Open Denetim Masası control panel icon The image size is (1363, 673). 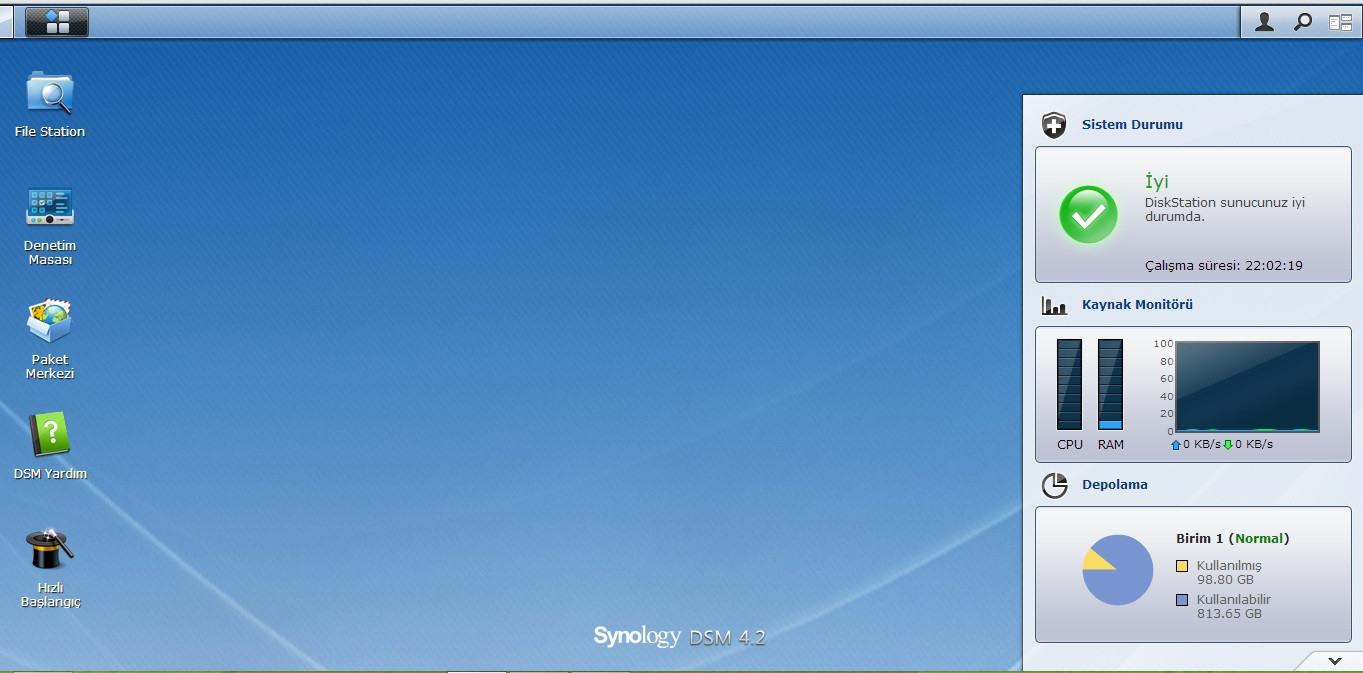49,207
